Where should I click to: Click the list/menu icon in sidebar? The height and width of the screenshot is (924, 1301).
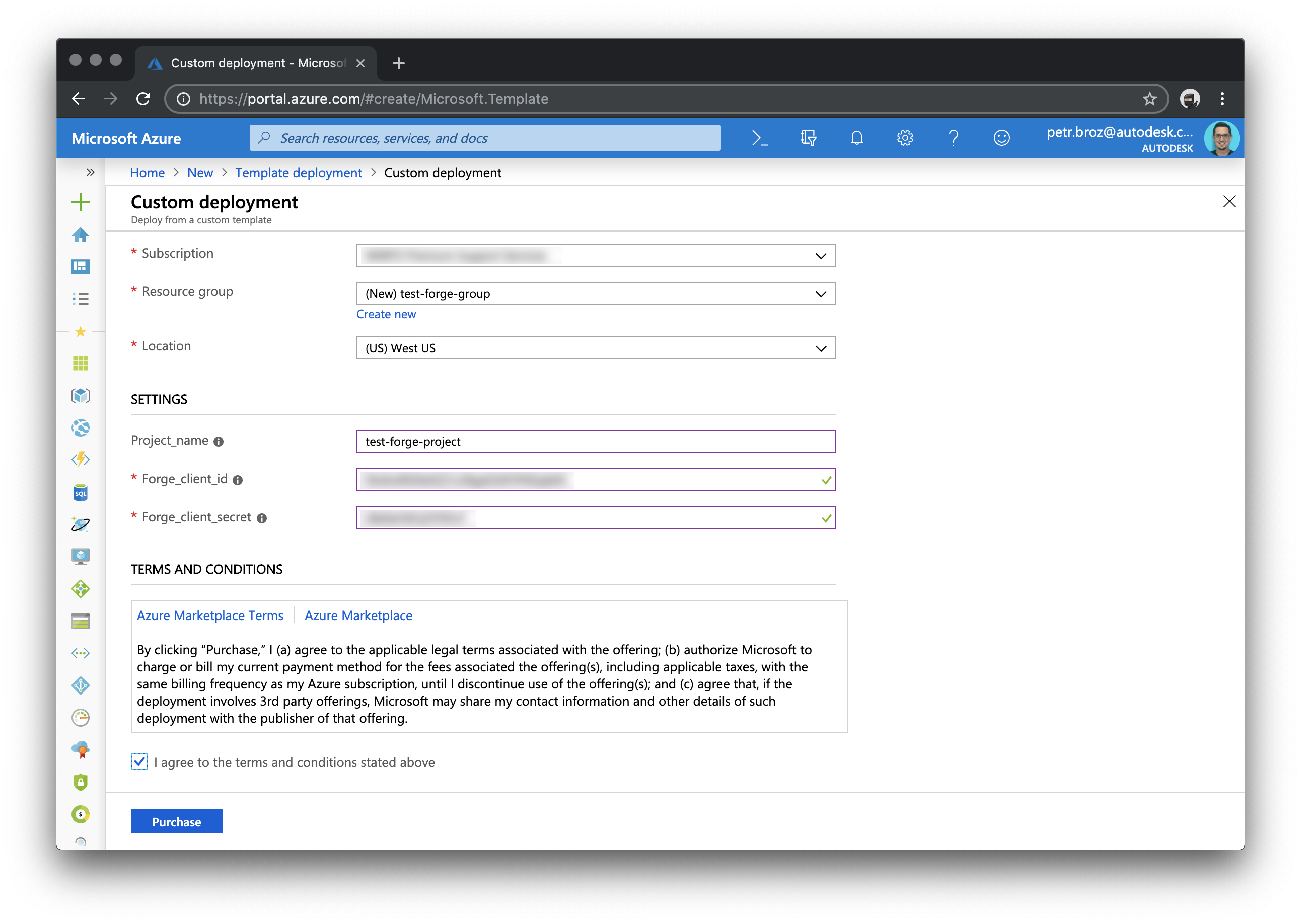[82, 298]
